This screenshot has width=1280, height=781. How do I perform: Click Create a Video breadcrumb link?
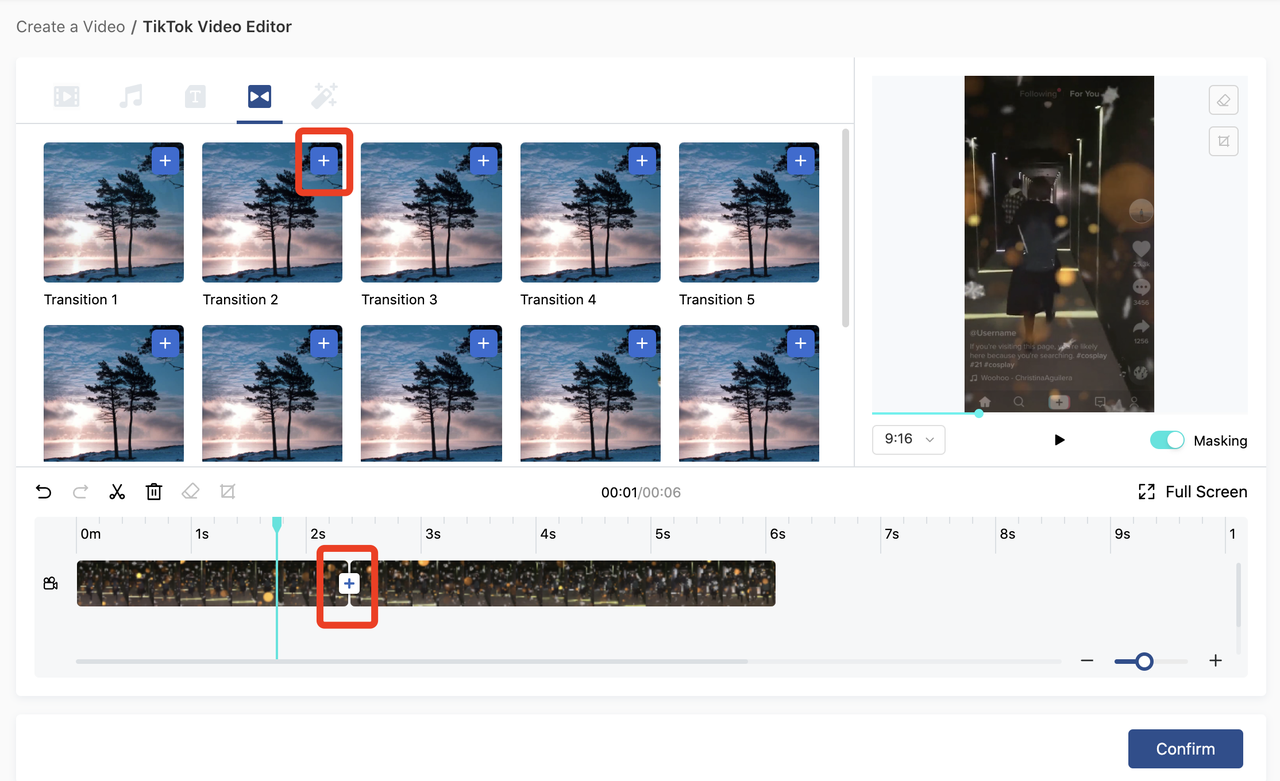(x=70, y=27)
